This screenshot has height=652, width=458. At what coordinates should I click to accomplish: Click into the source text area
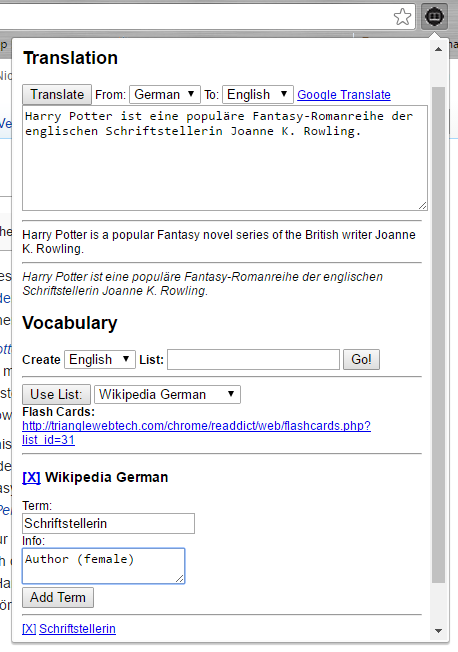click(x=225, y=158)
